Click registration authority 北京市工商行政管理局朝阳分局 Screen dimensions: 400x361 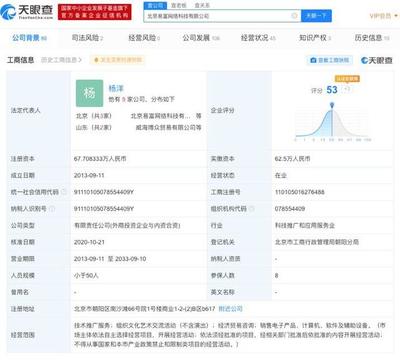[317, 242]
